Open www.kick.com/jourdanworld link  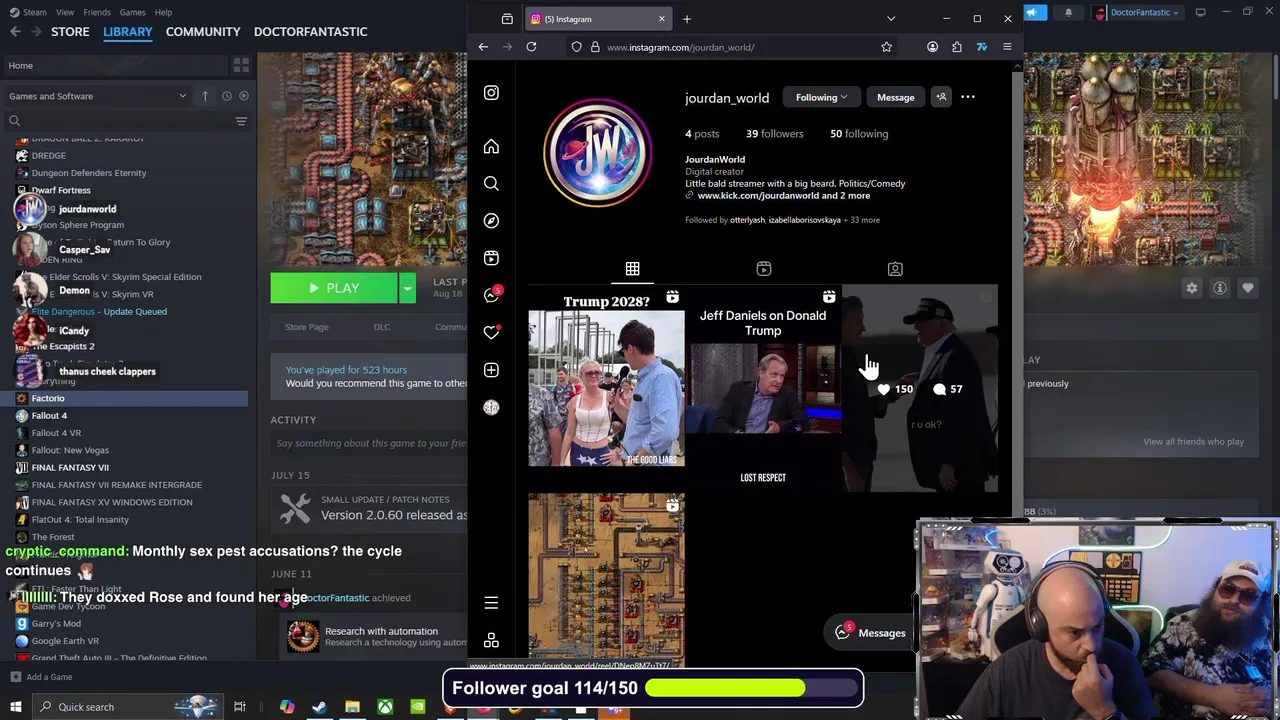coord(784,196)
